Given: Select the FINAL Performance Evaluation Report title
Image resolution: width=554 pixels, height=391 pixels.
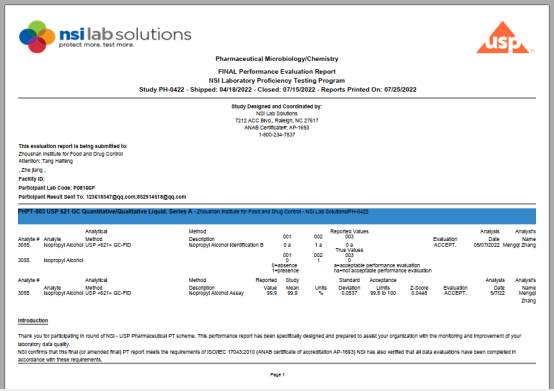Looking at the screenshot, I should [x=277, y=71].
